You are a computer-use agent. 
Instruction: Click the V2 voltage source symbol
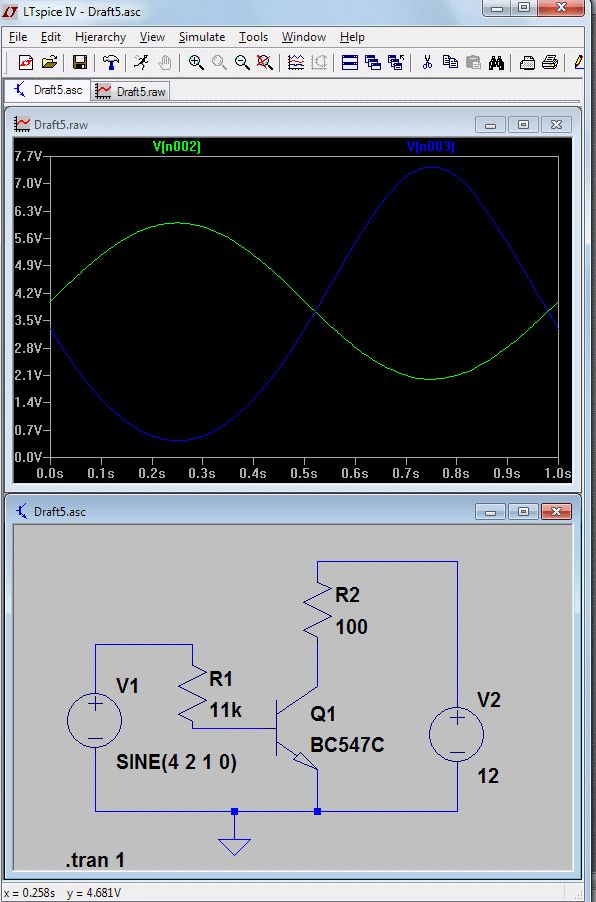click(457, 734)
